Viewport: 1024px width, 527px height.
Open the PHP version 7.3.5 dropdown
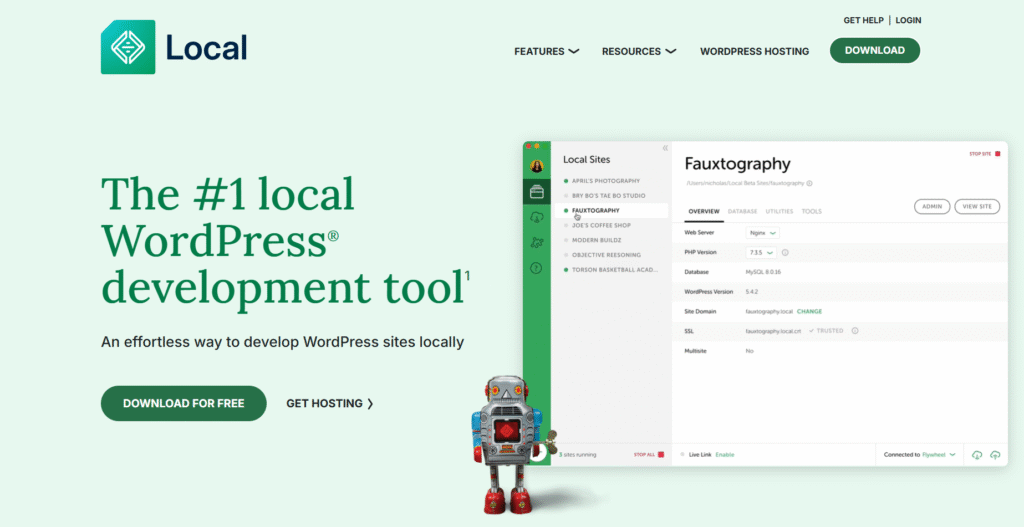click(761, 252)
